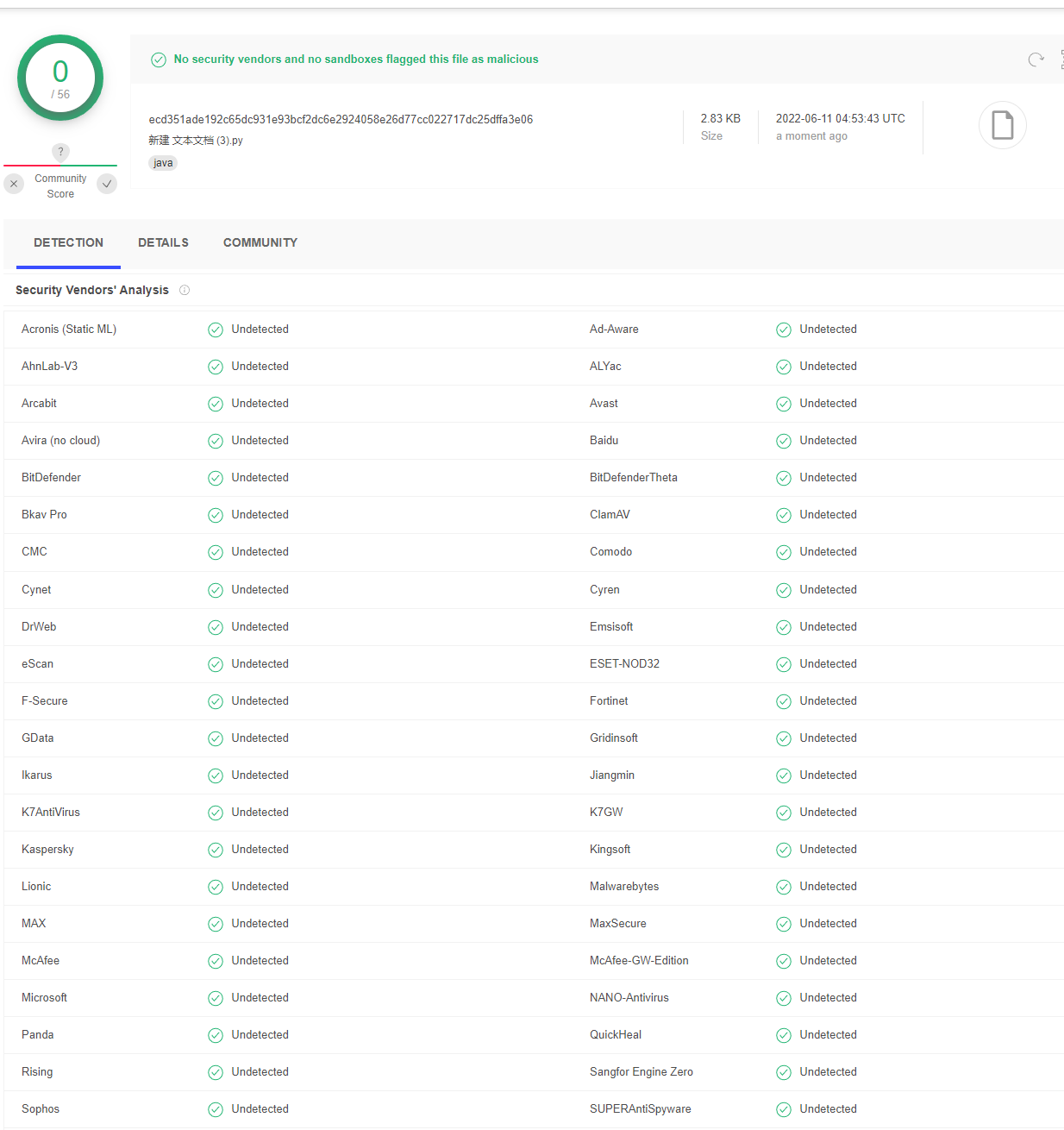Click the community score question mark icon
Image resolution: width=1064 pixels, height=1130 pixels.
(x=60, y=152)
